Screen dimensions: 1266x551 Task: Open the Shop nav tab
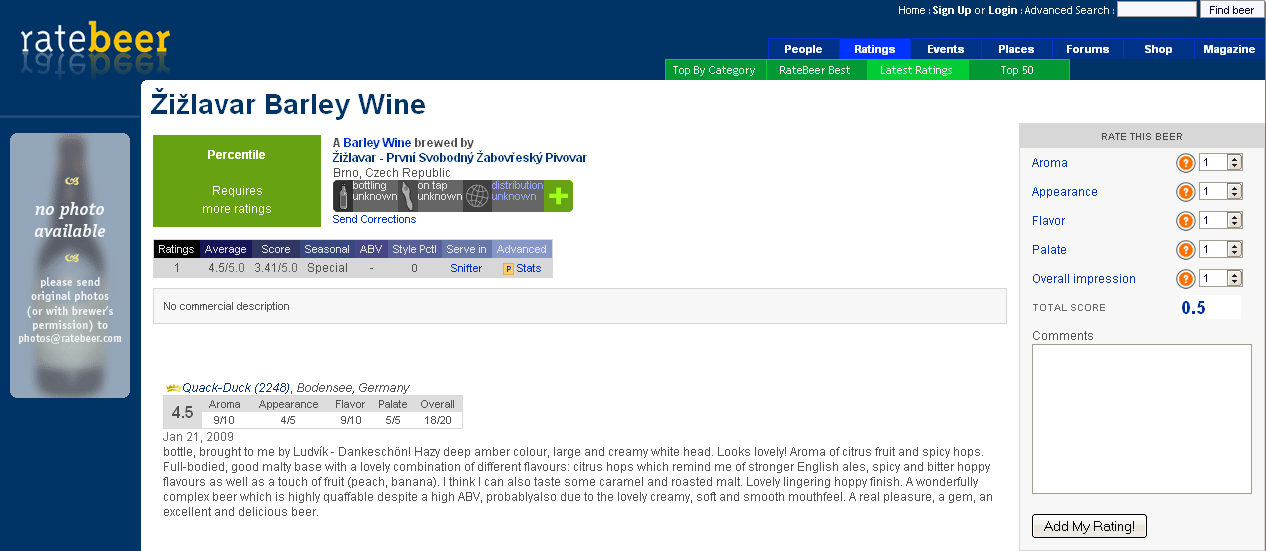[1158, 49]
